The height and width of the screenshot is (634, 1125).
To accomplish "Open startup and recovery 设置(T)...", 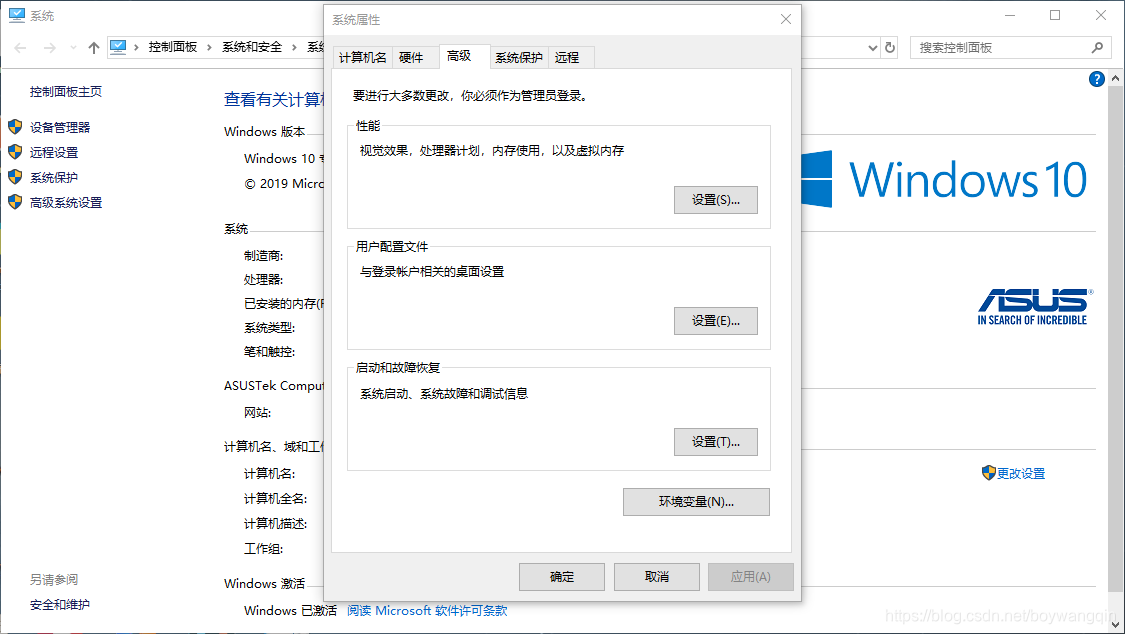I will click(x=715, y=443).
